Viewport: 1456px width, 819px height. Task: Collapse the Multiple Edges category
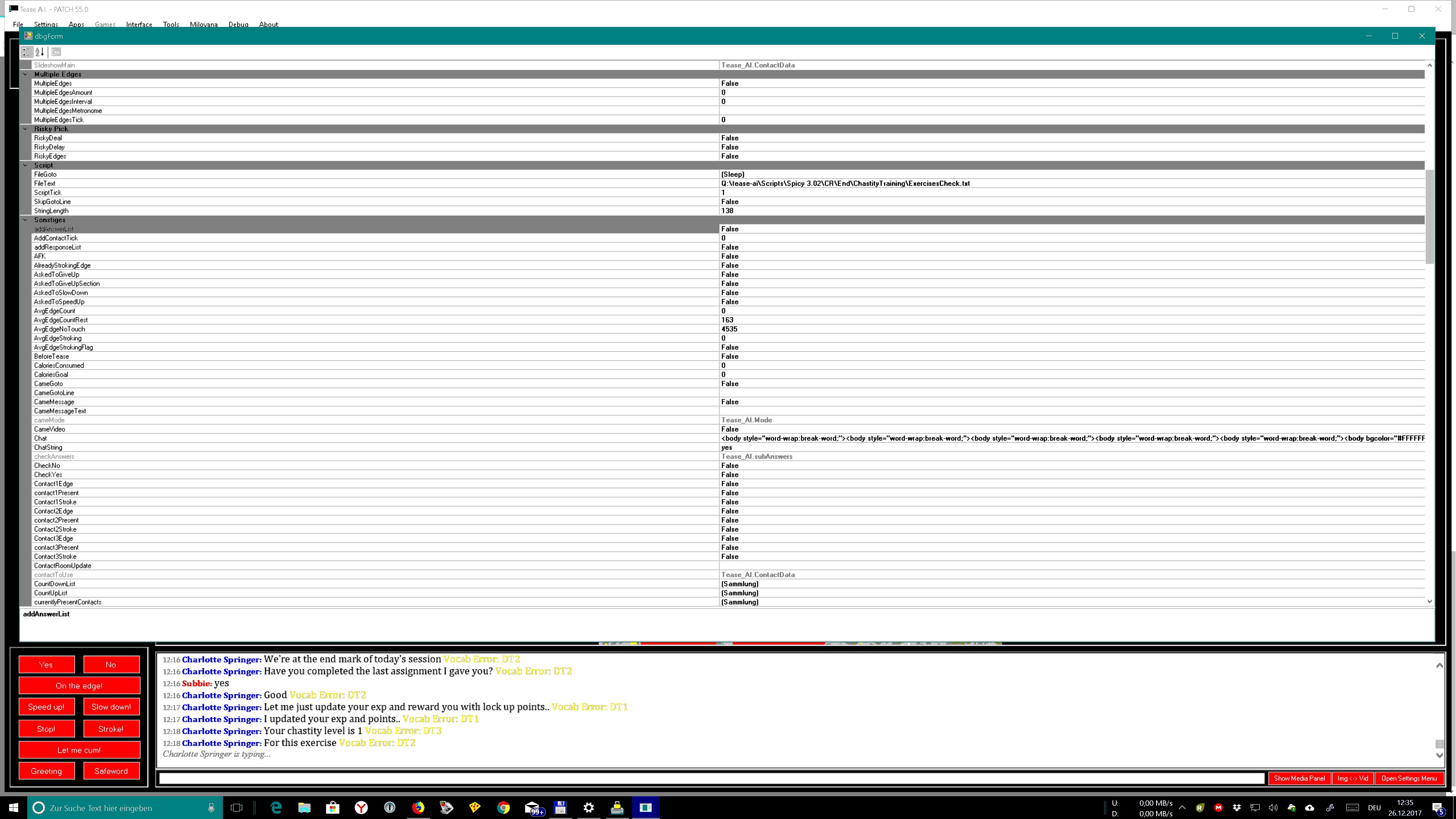pos(25,74)
